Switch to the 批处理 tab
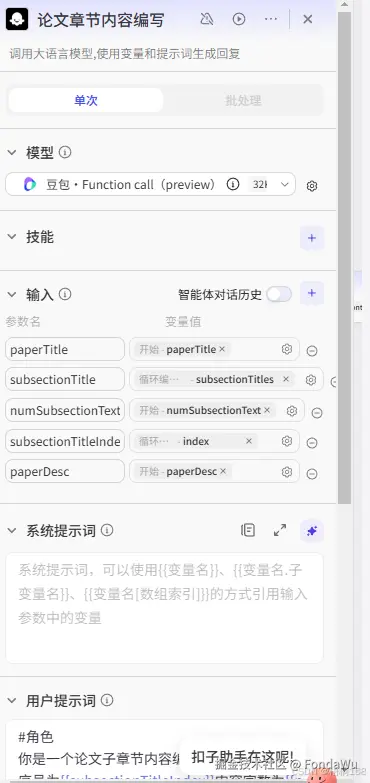Viewport: 370px width, 783px height. coord(243,100)
